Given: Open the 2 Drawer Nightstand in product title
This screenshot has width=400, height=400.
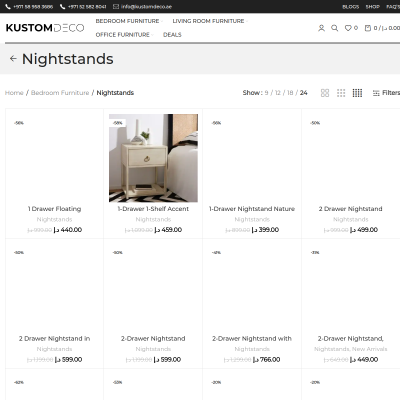Looking at the screenshot, I should pyautogui.click(x=54, y=339).
